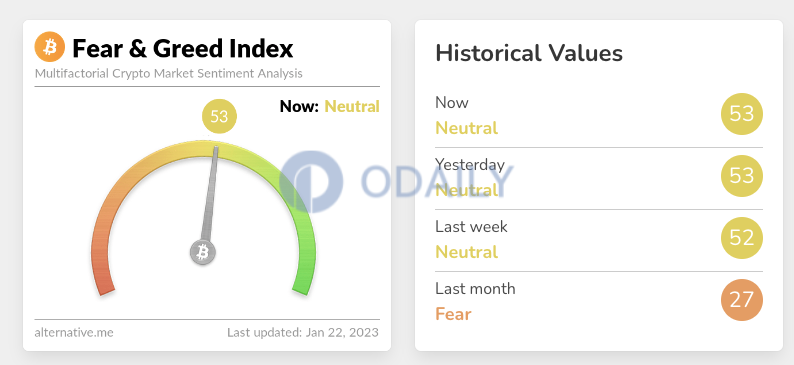794x365 pixels.
Task: Click the red fear end of gauge
Action: tap(105, 286)
